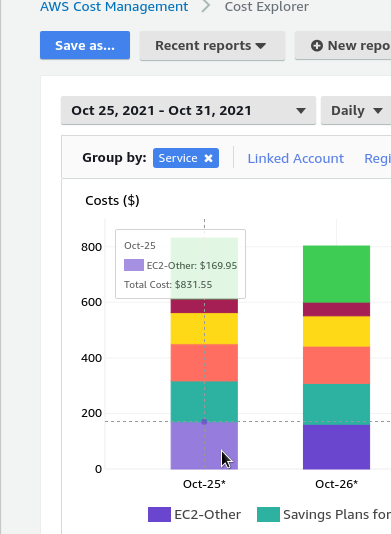Click the Save as... button

85,45
